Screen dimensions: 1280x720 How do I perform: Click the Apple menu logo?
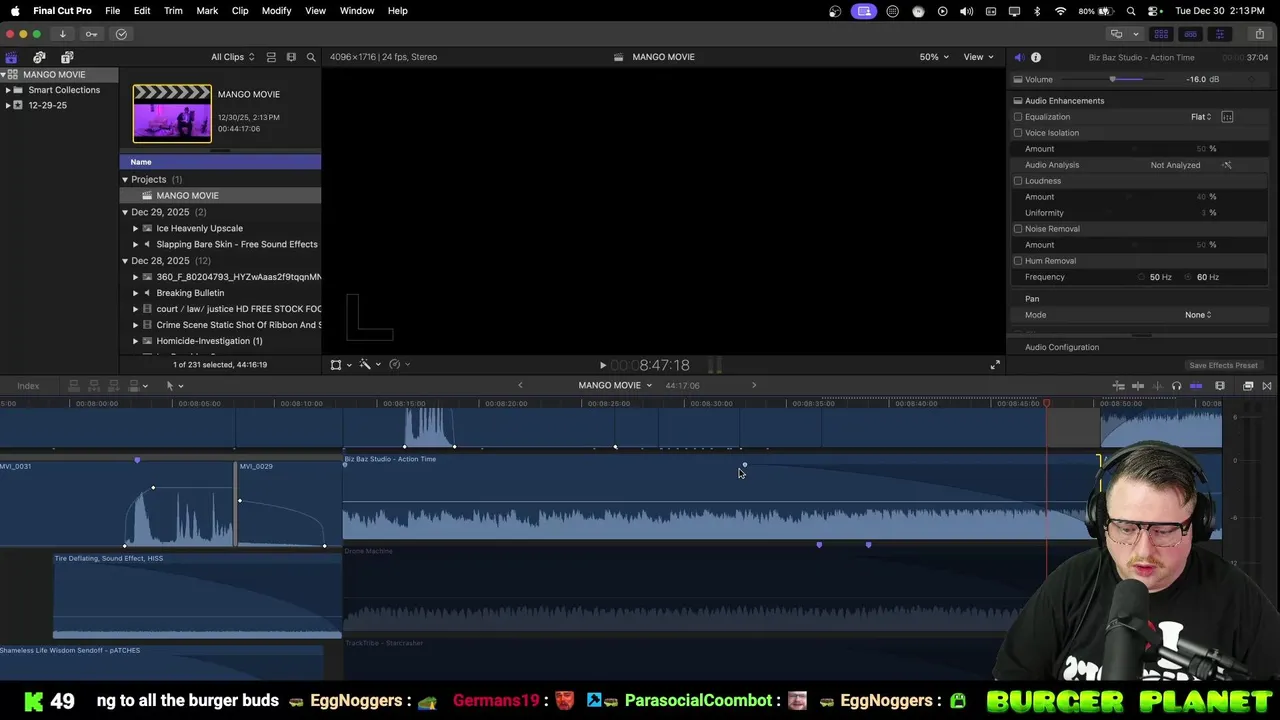pos(15,11)
